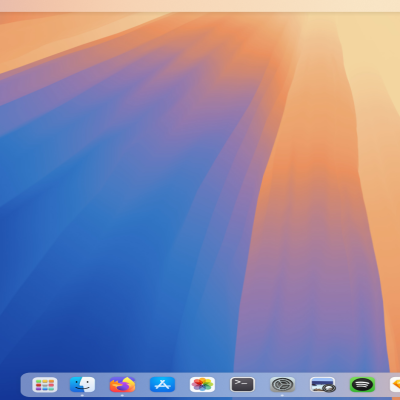Launch Spotify from the Dock
This screenshot has width=400, height=400.
pos(362,385)
